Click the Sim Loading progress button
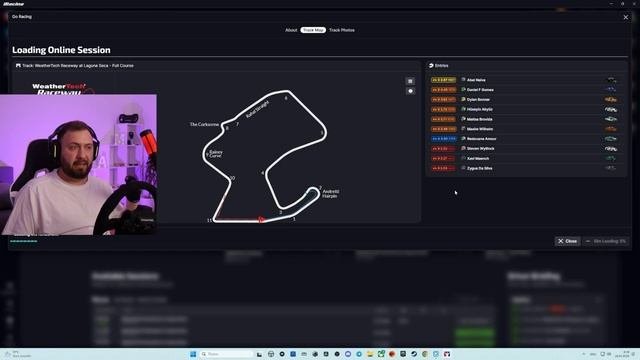This screenshot has width=640, height=360. click(606, 241)
